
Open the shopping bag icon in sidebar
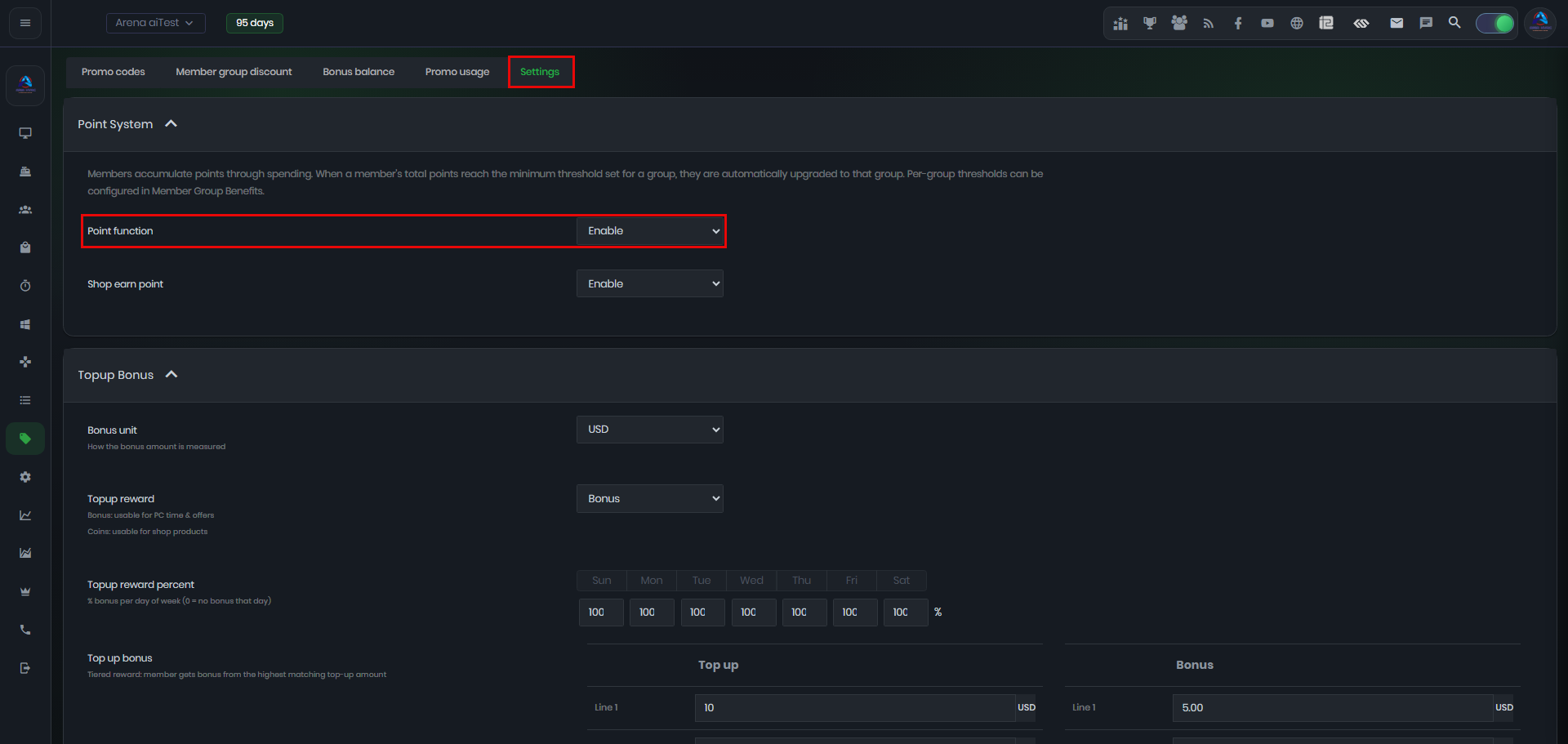pyautogui.click(x=25, y=247)
